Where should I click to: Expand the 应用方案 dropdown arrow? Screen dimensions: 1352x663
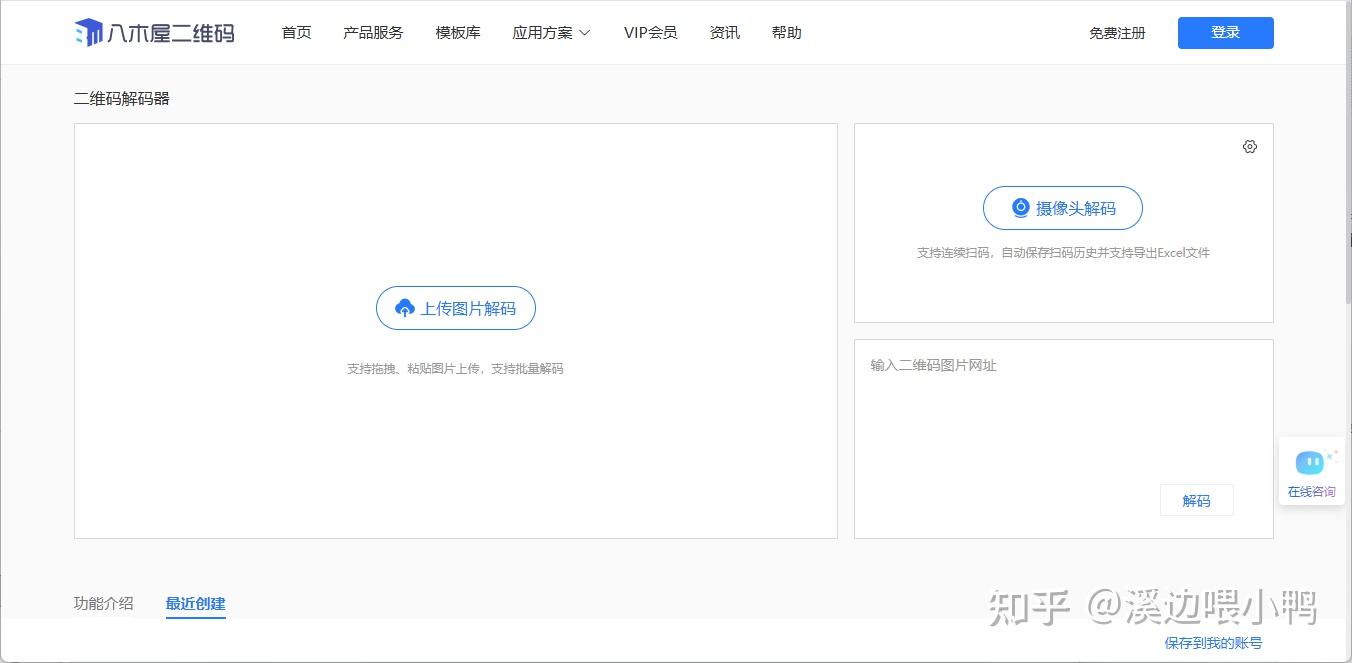(x=585, y=33)
